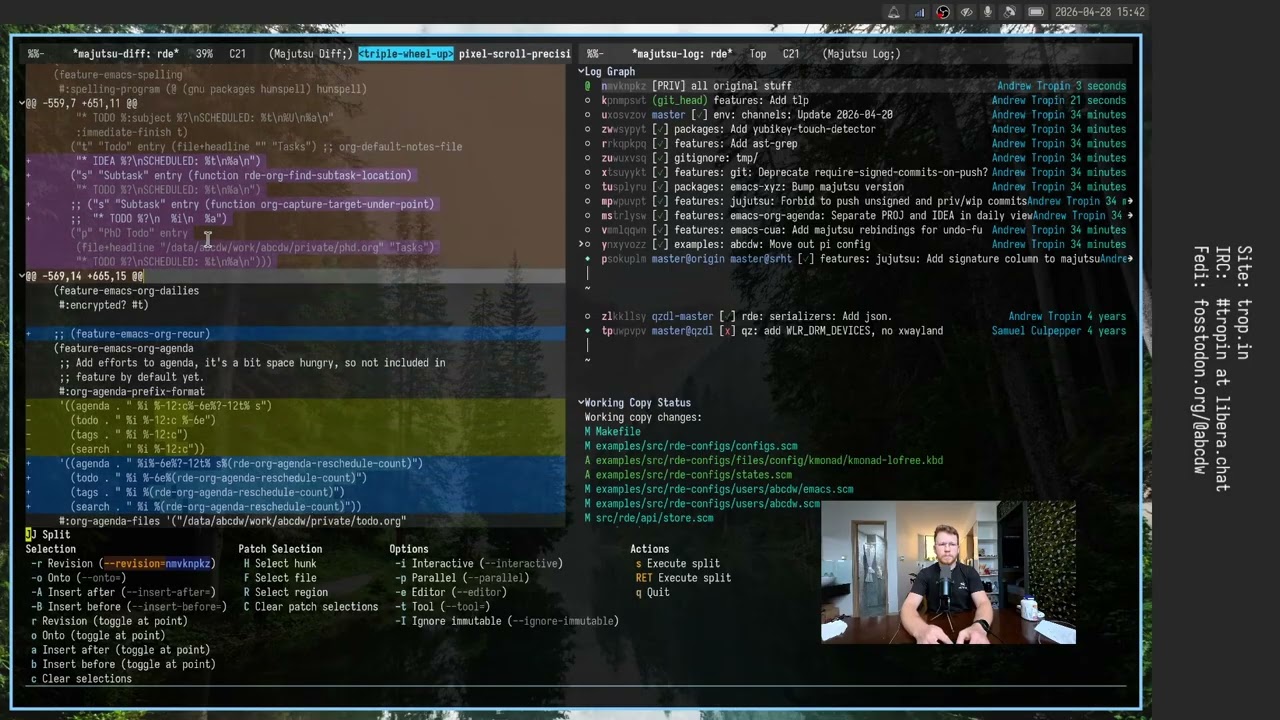Choose F Select file
The height and width of the screenshot is (720, 1280).
click(x=280, y=578)
